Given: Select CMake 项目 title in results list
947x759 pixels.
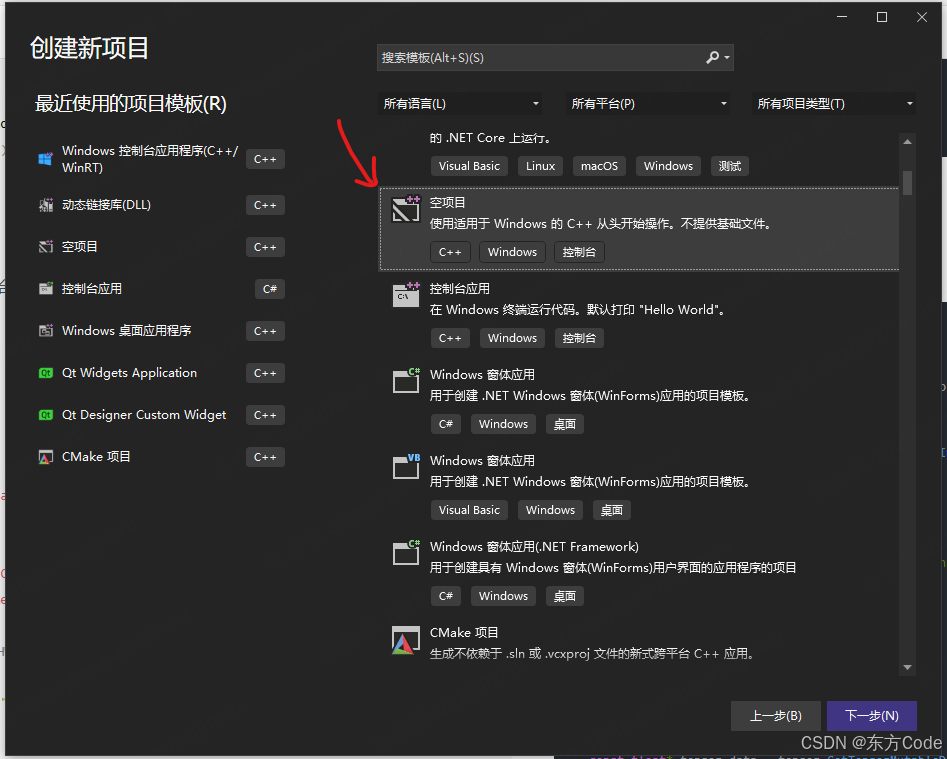Looking at the screenshot, I should 464,633.
